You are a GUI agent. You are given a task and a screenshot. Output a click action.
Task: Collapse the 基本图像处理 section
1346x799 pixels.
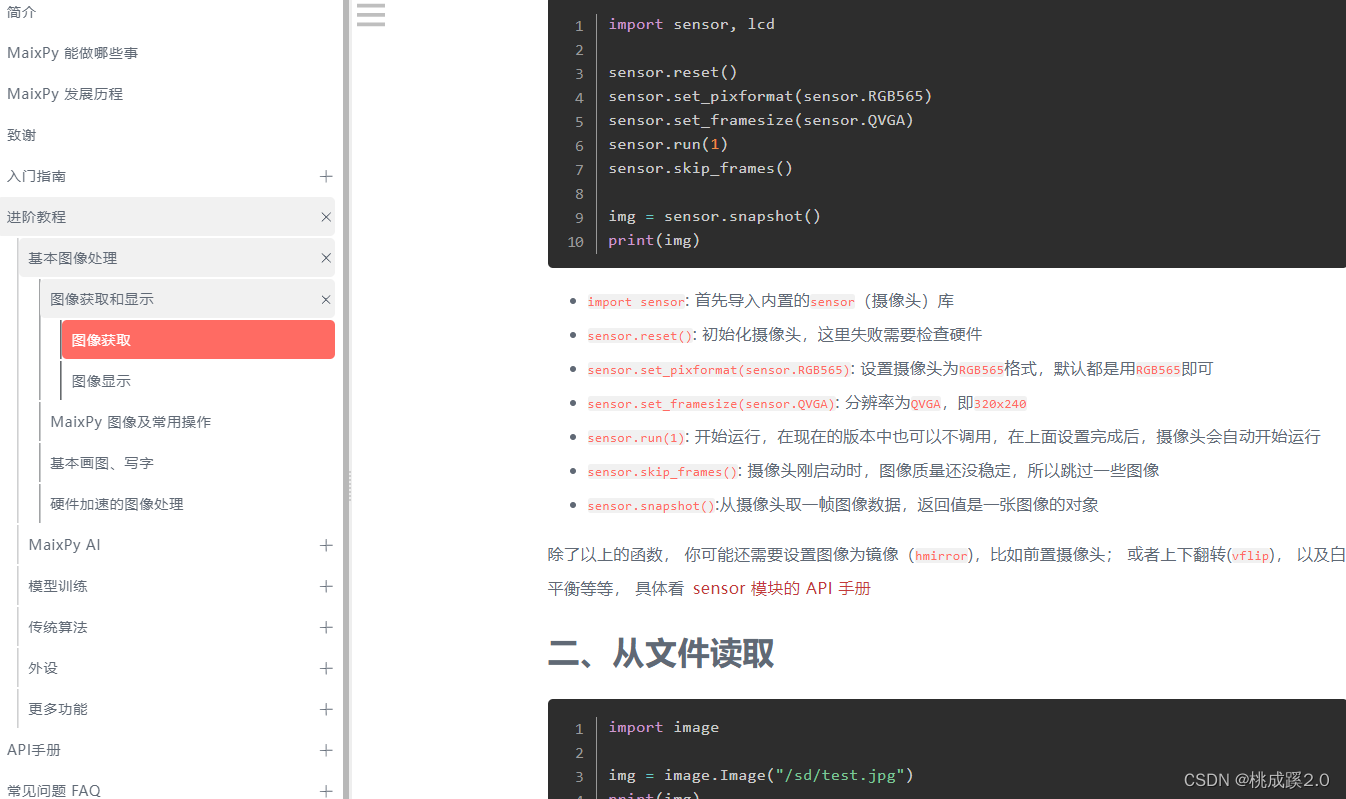point(326,258)
